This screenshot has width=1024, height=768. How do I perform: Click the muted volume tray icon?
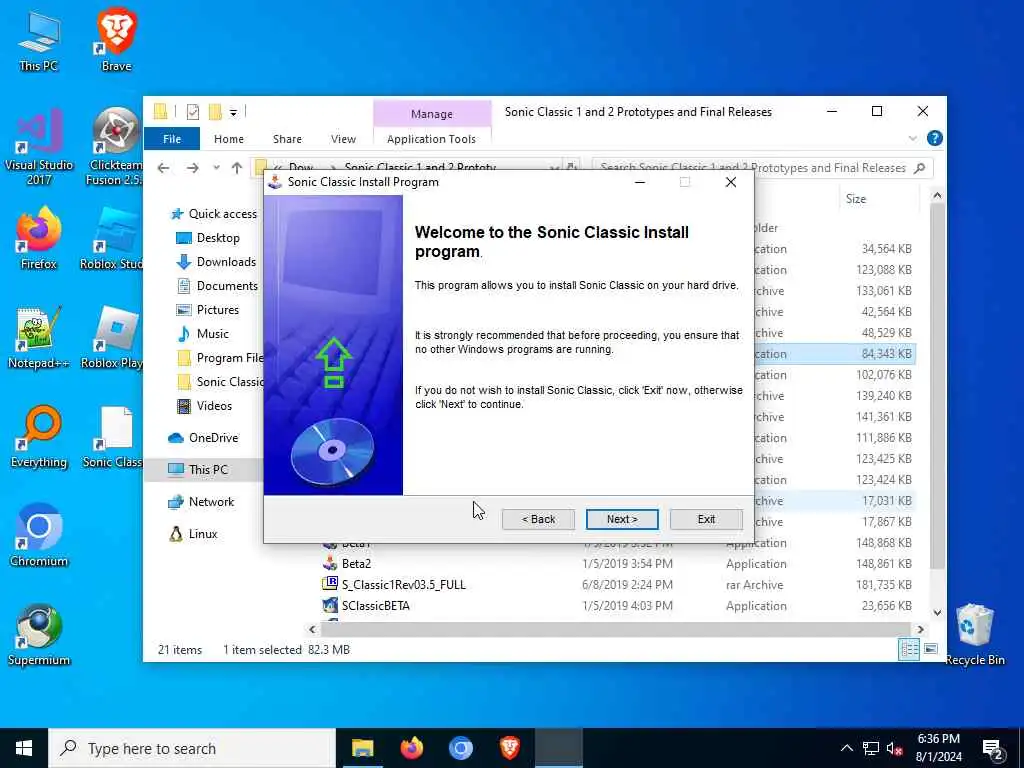895,748
